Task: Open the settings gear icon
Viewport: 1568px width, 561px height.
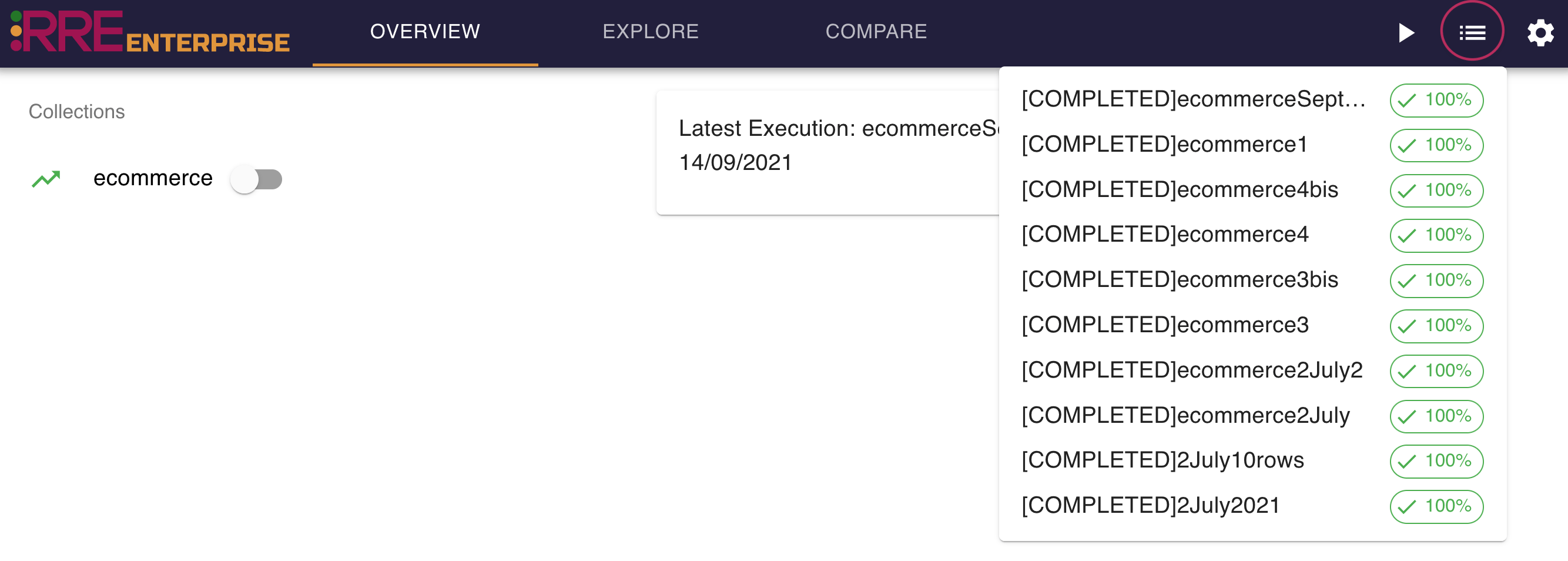Action: (1540, 32)
